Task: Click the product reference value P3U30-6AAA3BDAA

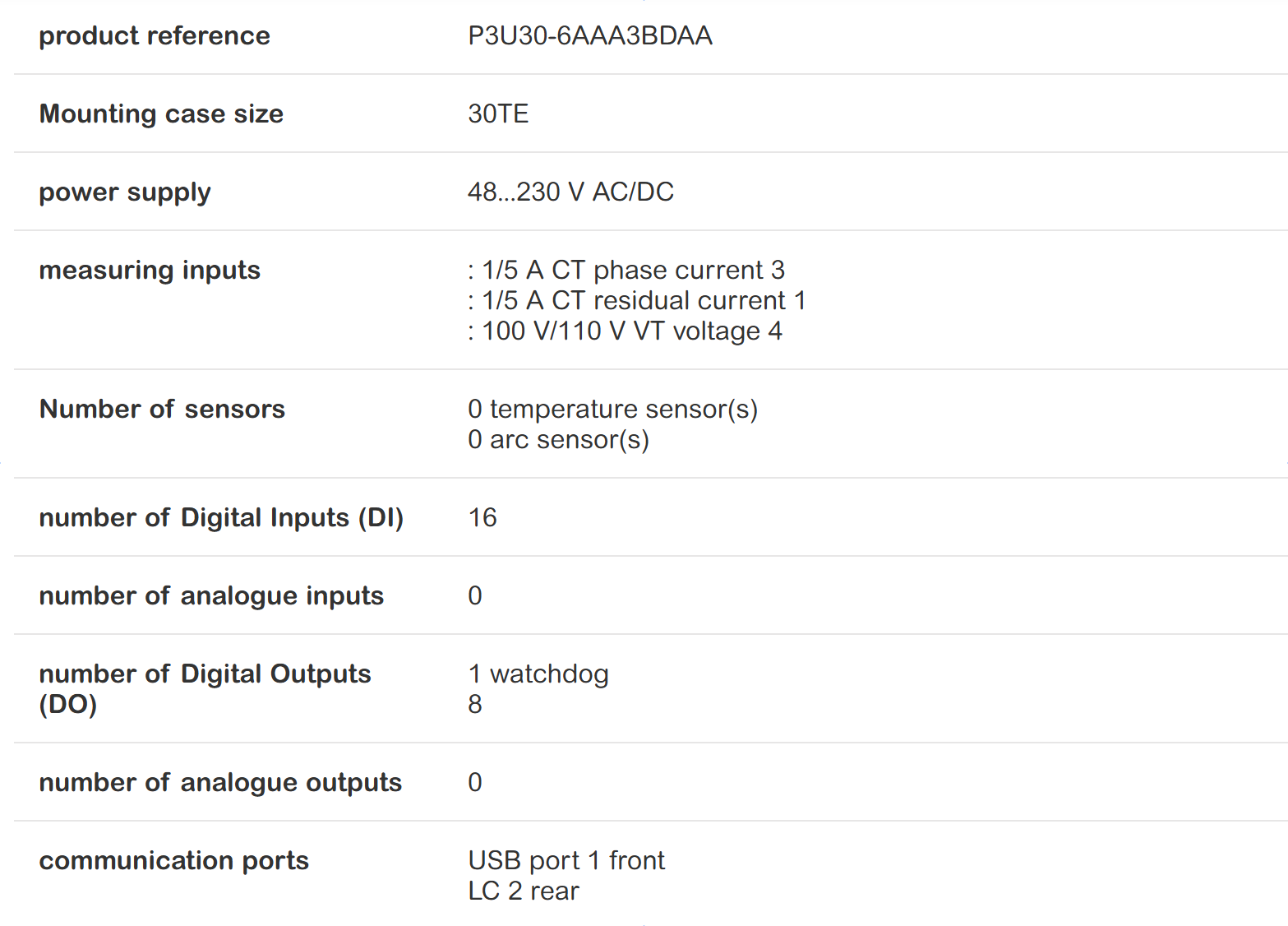Action: [x=589, y=36]
